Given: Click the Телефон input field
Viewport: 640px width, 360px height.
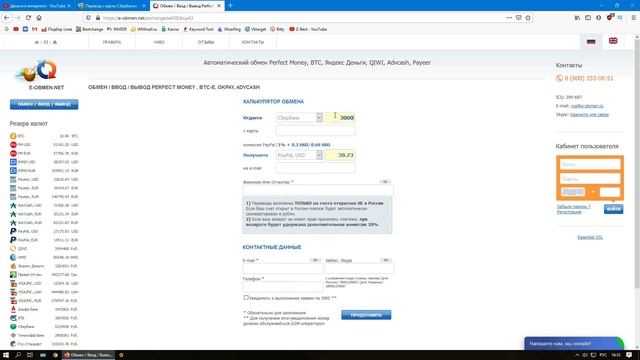Looking at the screenshot, I should [x=282, y=286].
